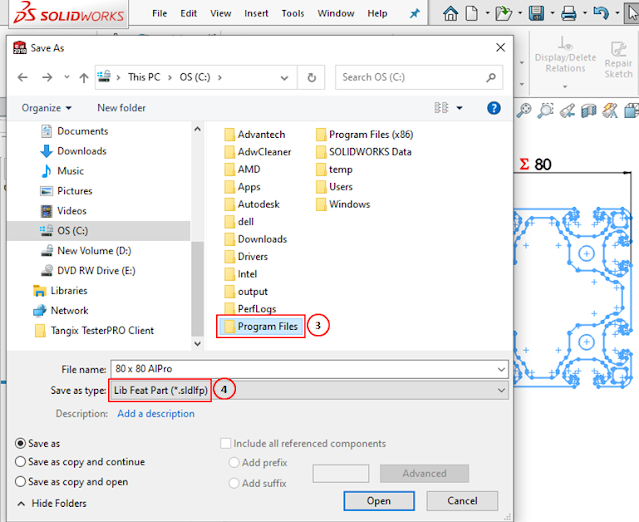This screenshot has width=639, height=522.
Task: Select the Save as radio button
Action: [x=20, y=443]
